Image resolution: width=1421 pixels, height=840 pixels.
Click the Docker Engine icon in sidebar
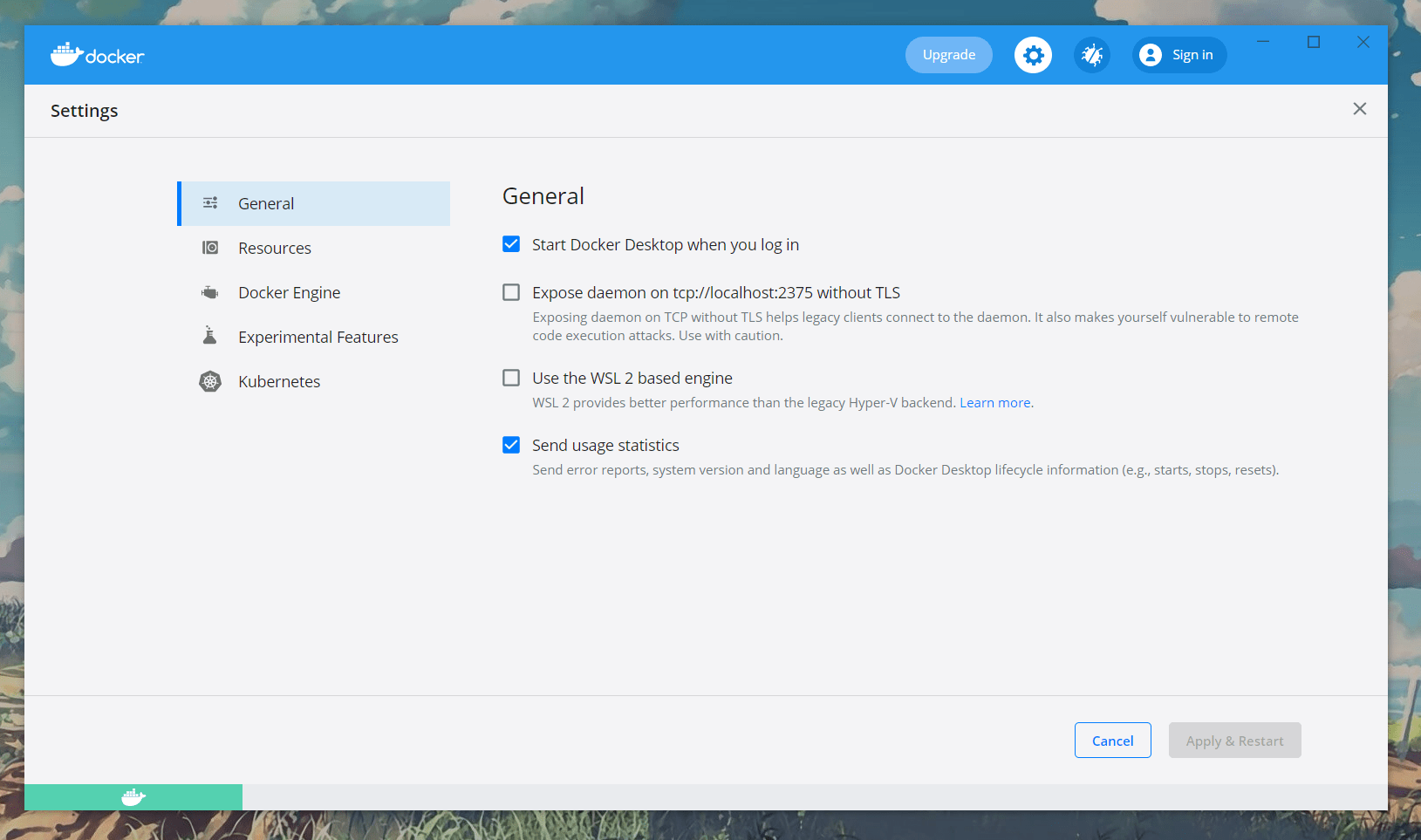pos(210,292)
